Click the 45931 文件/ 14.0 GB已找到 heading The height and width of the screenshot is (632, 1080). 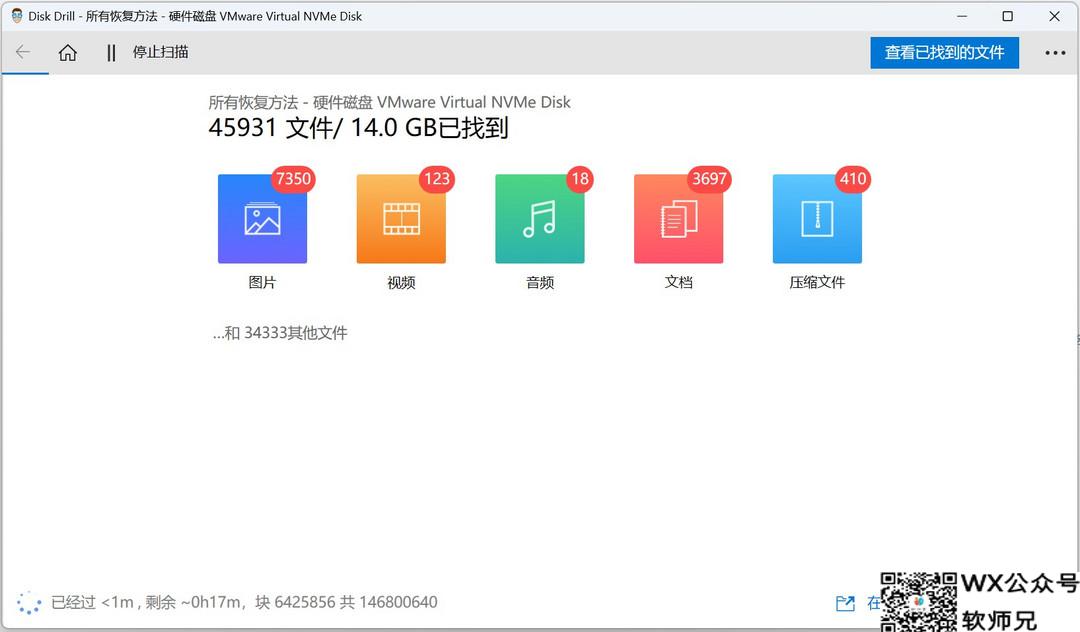coord(358,128)
